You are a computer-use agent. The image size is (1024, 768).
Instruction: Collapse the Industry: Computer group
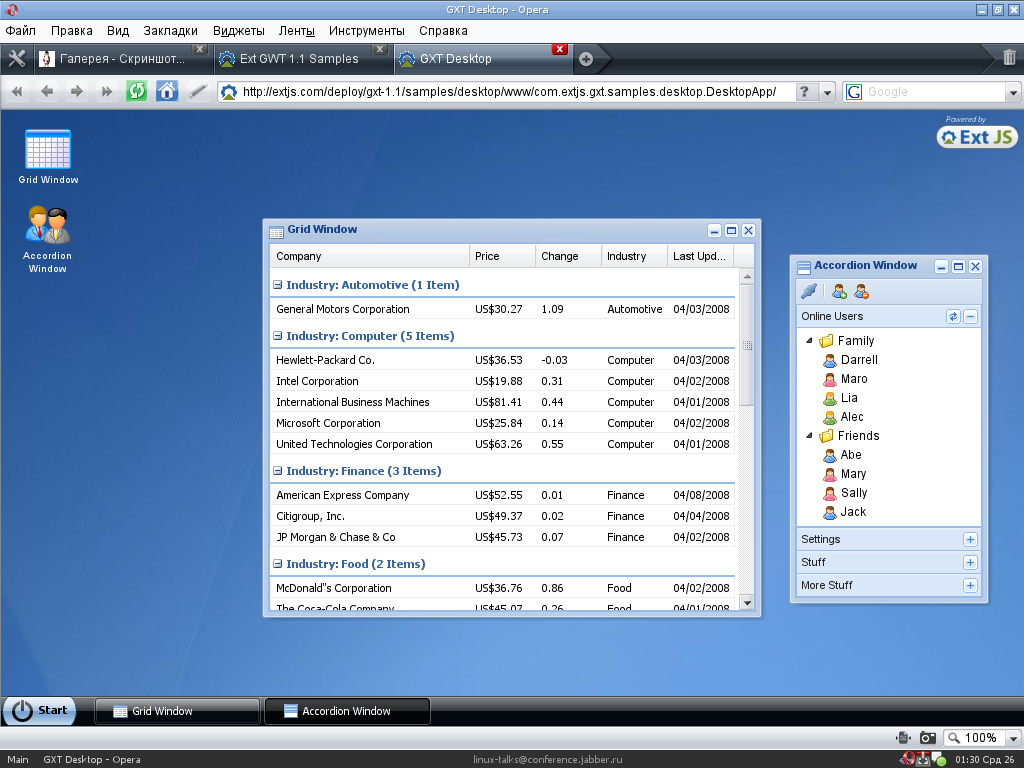click(278, 336)
